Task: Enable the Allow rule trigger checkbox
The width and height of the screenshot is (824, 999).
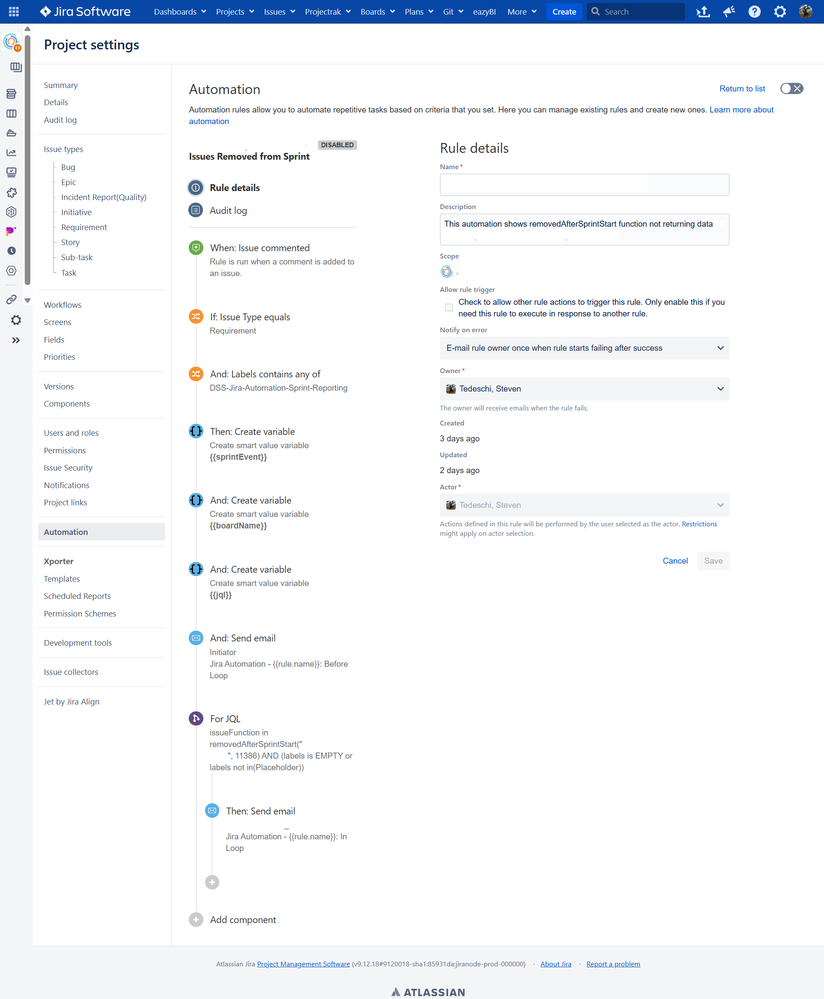Action: [x=449, y=307]
